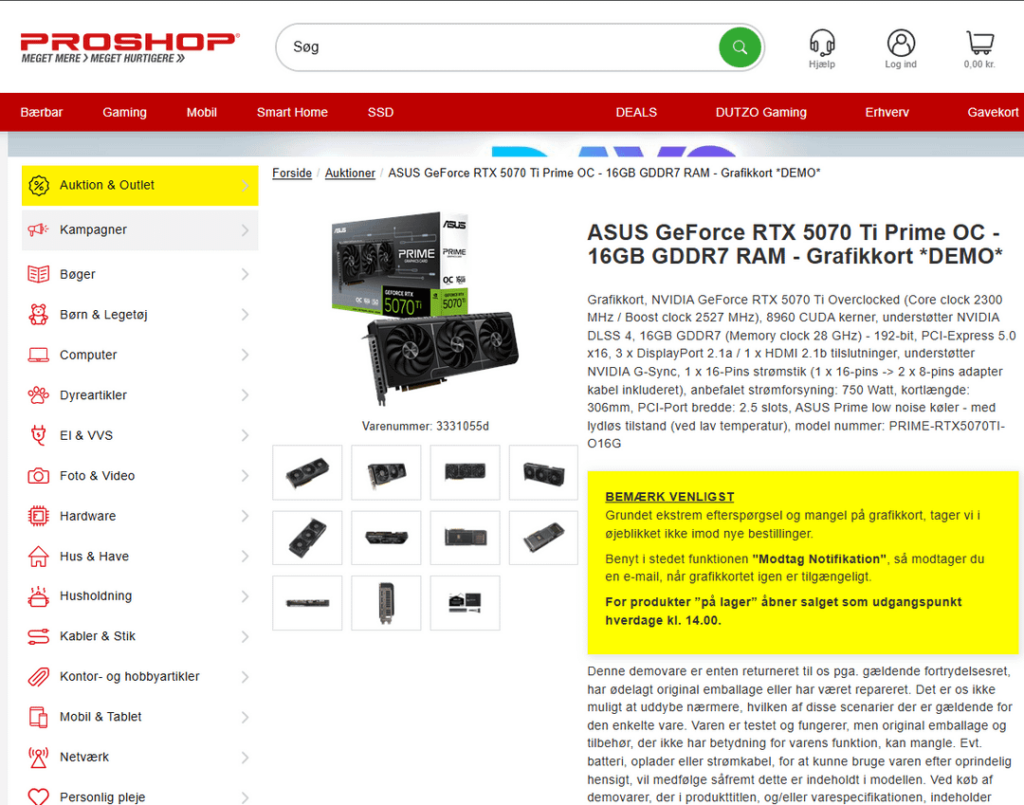Expand the Hardware category chevron
Image resolution: width=1024 pixels, height=805 pixels.
pyautogui.click(x=245, y=516)
